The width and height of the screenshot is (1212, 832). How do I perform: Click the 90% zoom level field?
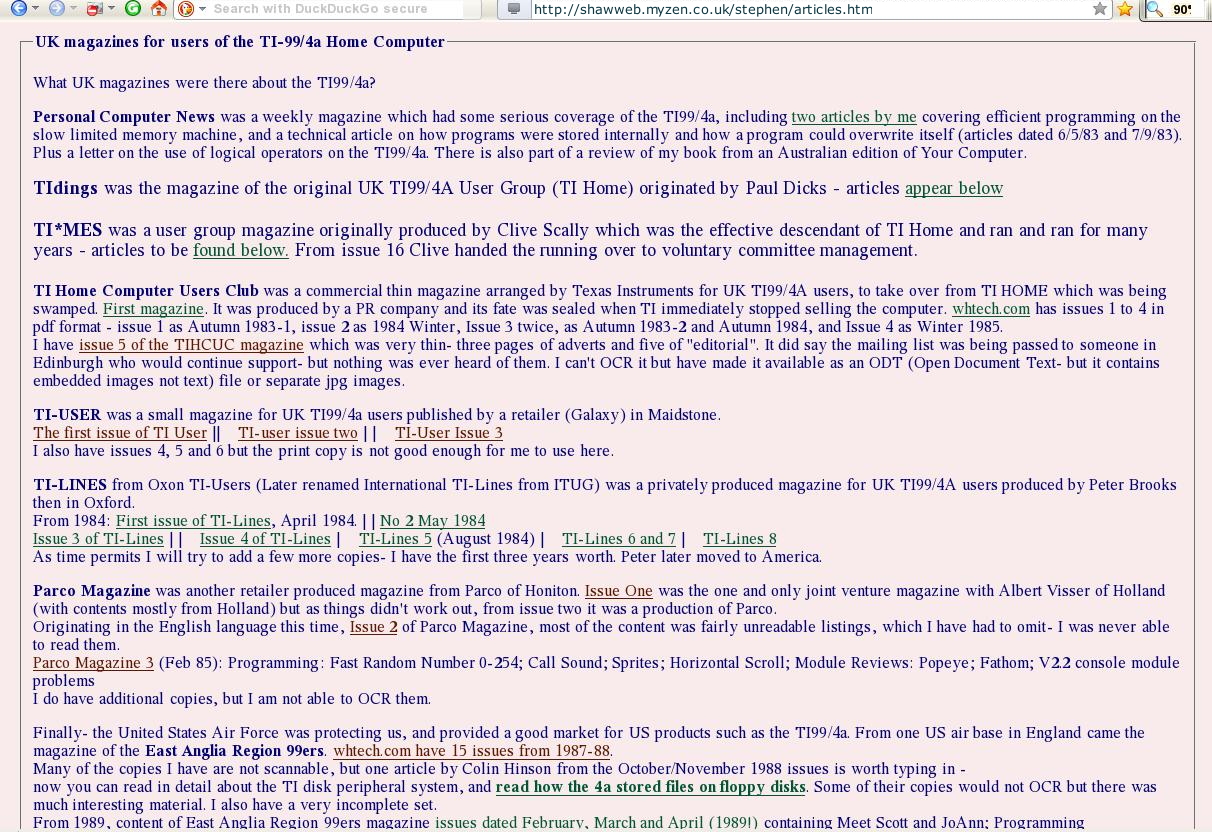(1182, 8)
